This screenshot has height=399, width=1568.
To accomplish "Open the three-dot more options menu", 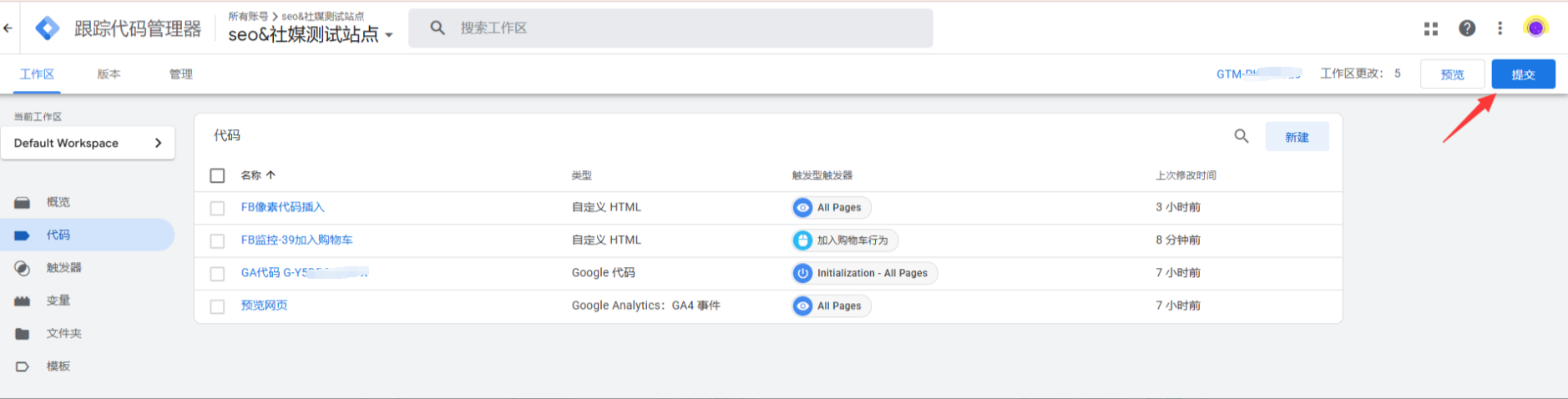I will click(x=1500, y=28).
